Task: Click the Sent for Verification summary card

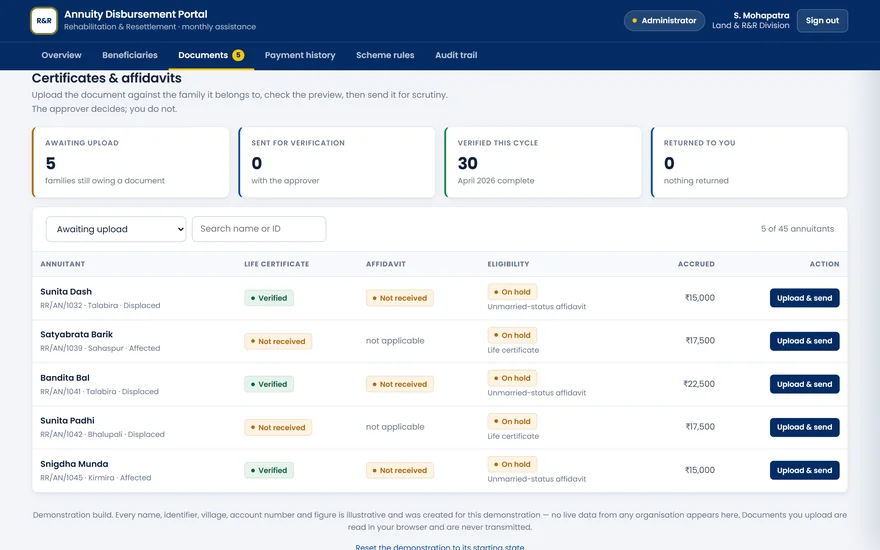Action: pyautogui.click(x=337, y=162)
